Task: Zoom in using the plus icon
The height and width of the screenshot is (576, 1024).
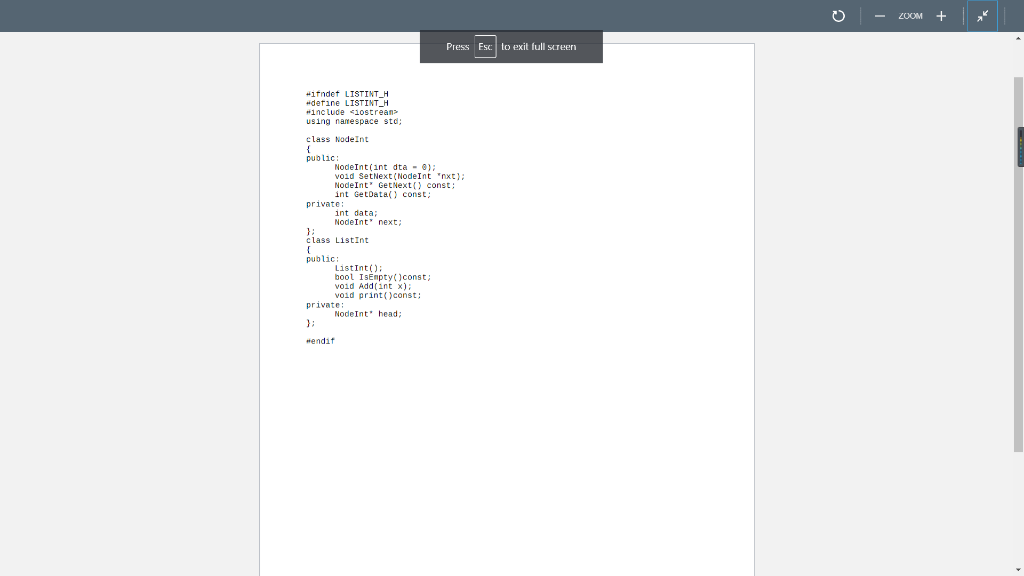Action: [x=941, y=15]
